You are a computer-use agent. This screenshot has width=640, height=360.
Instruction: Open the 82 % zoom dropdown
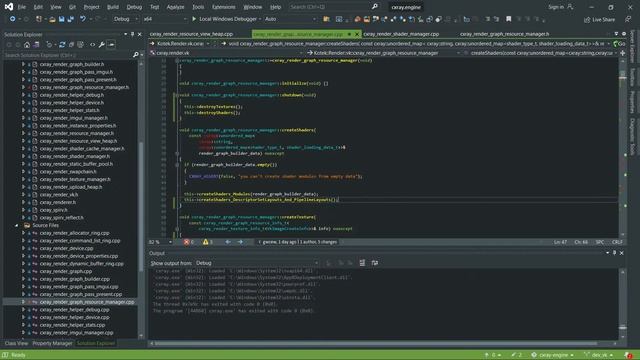click(x=161, y=242)
